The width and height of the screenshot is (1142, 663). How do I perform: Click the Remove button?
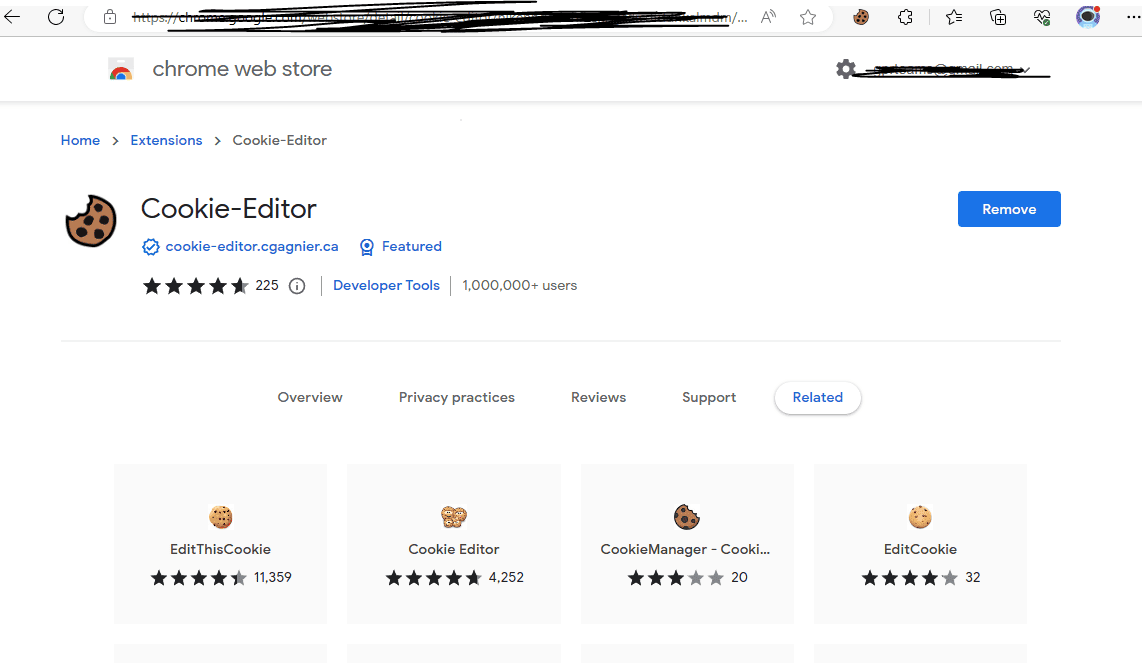click(1009, 209)
